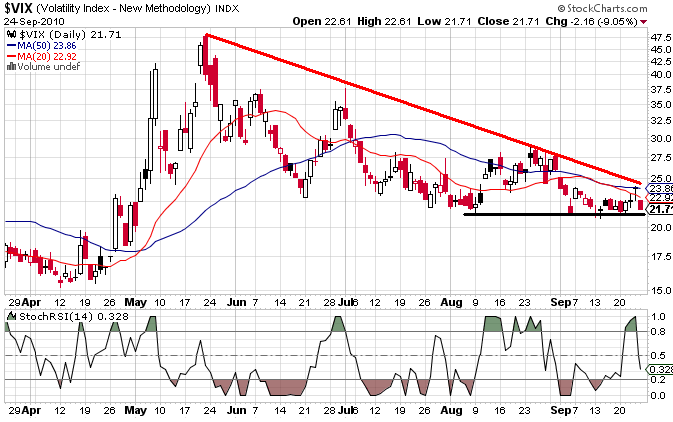673x422 pixels.
Task: Click the black 21.7 price tag on right axis
Action: coord(659,209)
